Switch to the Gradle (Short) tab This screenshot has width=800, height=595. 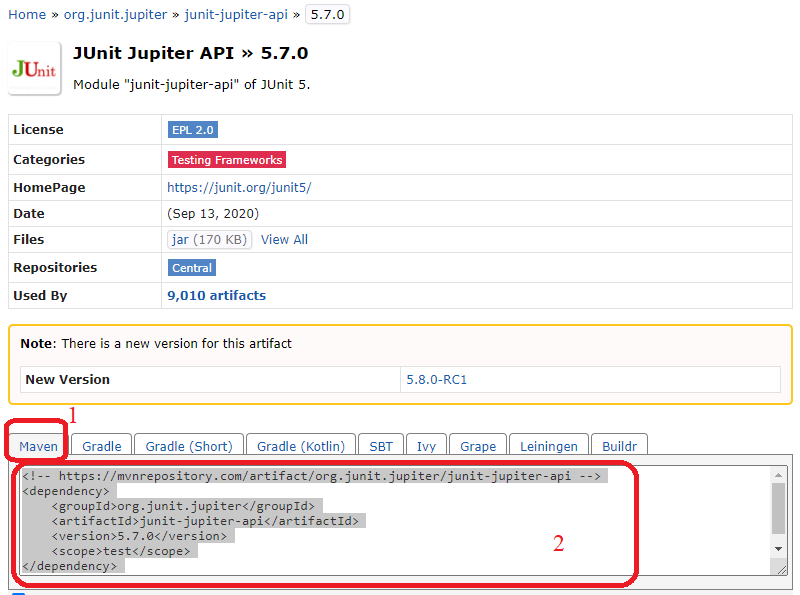pos(189,446)
